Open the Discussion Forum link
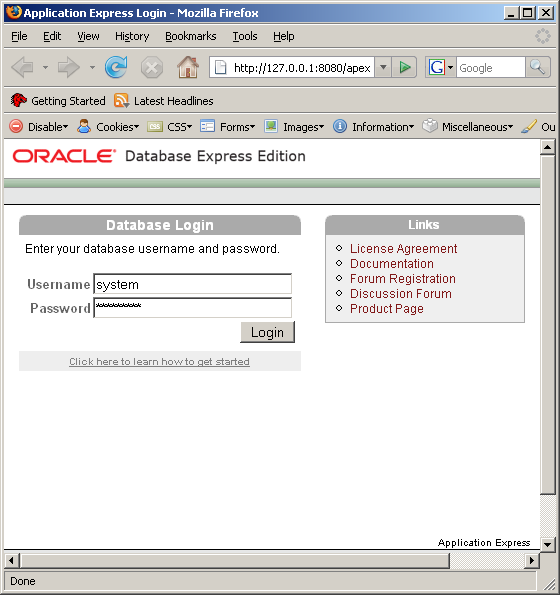 (x=401, y=294)
